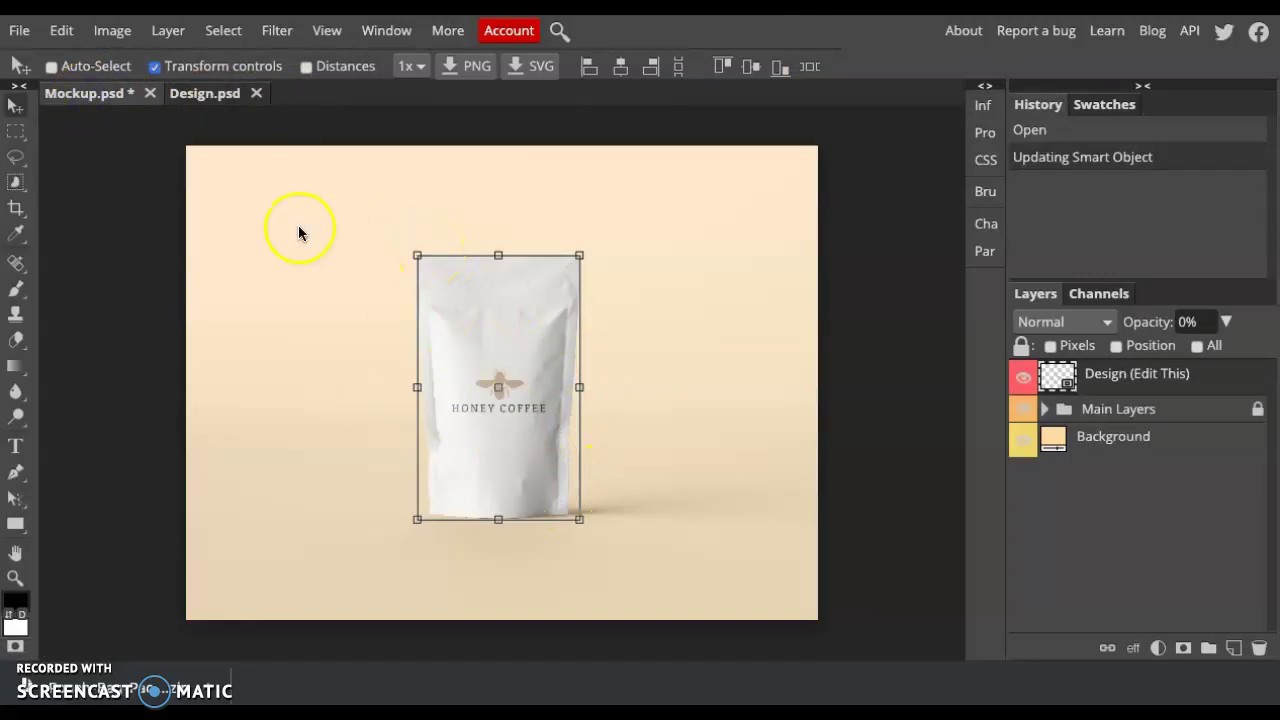Check the lock All checkbox

(x=1197, y=346)
